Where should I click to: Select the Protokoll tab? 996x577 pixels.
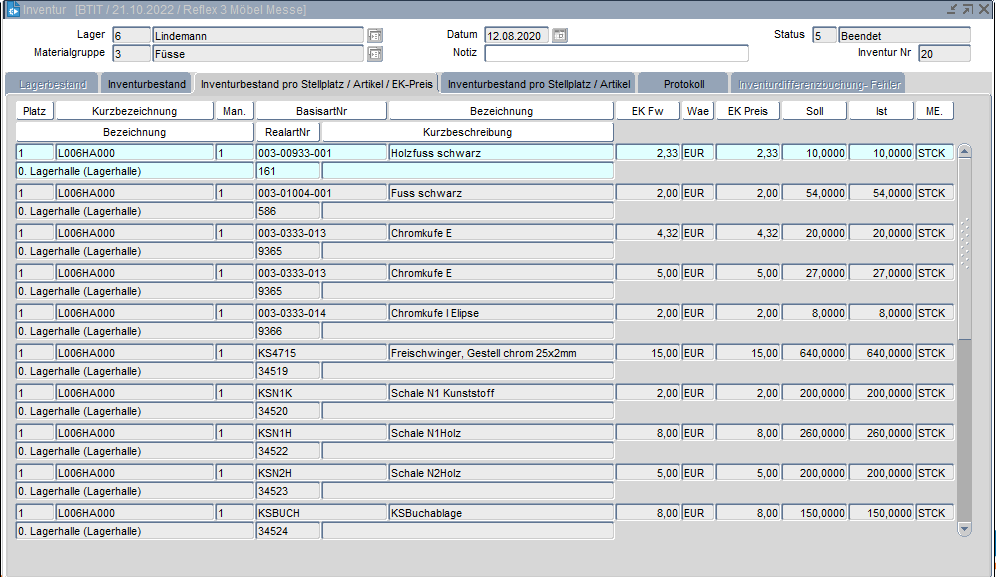[x=684, y=84]
